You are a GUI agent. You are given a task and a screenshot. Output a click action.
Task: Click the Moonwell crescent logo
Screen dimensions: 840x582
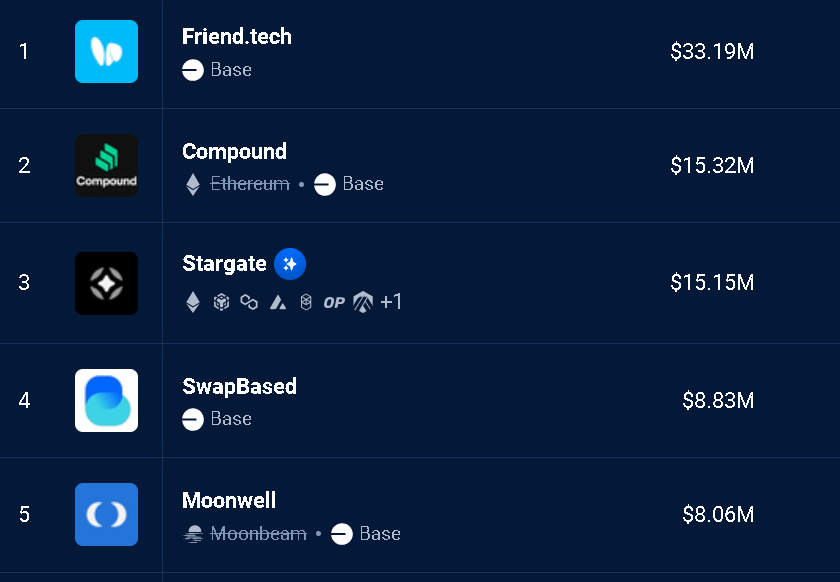tap(107, 514)
